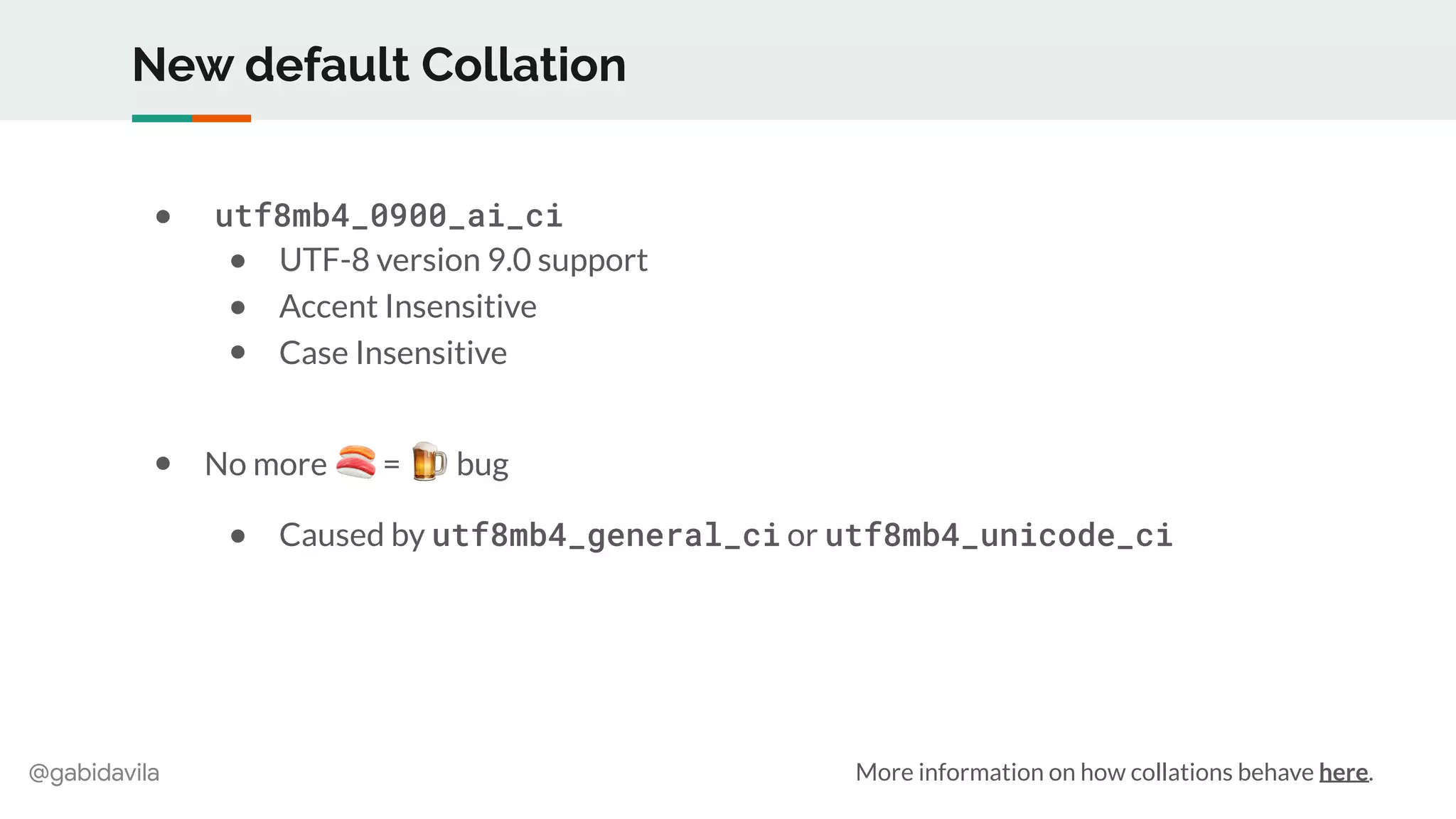Select the utf8mb4_general_ci code text

coord(606,535)
